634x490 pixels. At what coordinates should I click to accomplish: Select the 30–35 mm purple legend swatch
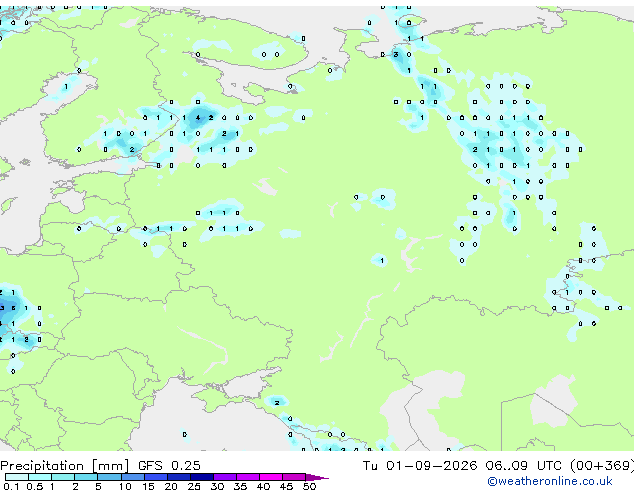click(x=225, y=477)
